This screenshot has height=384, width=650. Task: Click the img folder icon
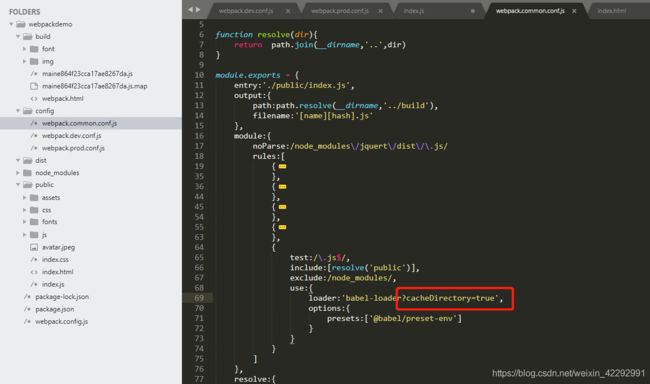coord(34,61)
